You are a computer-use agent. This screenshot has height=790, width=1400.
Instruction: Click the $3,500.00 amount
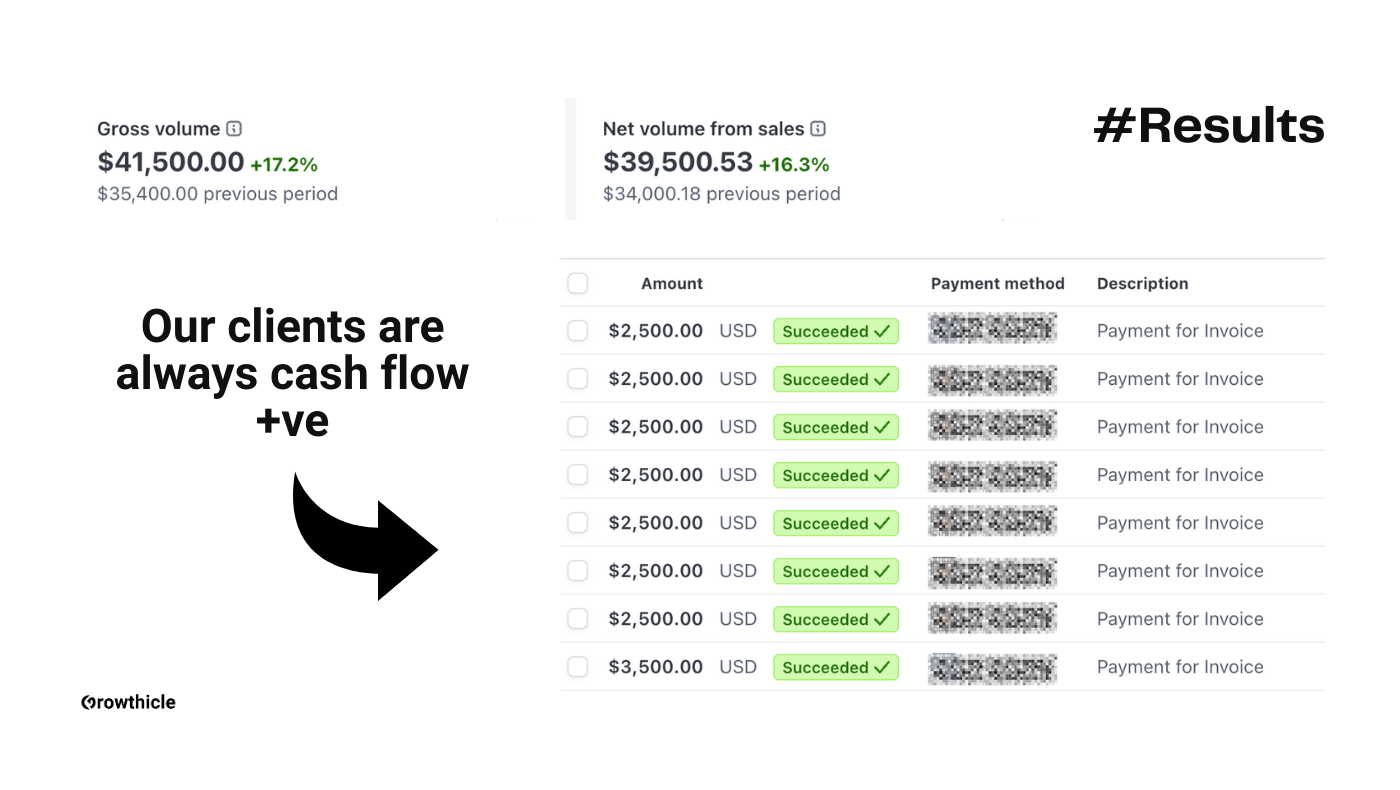click(655, 667)
